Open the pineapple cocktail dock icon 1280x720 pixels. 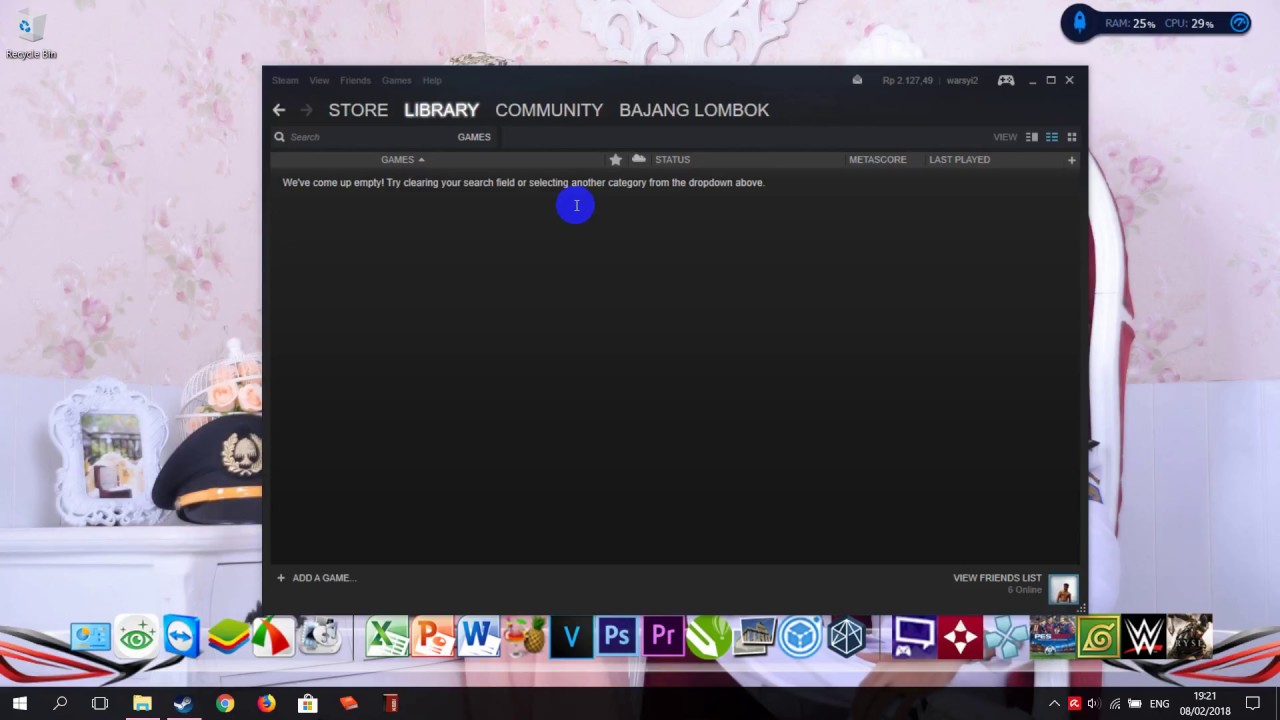[525, 637]
